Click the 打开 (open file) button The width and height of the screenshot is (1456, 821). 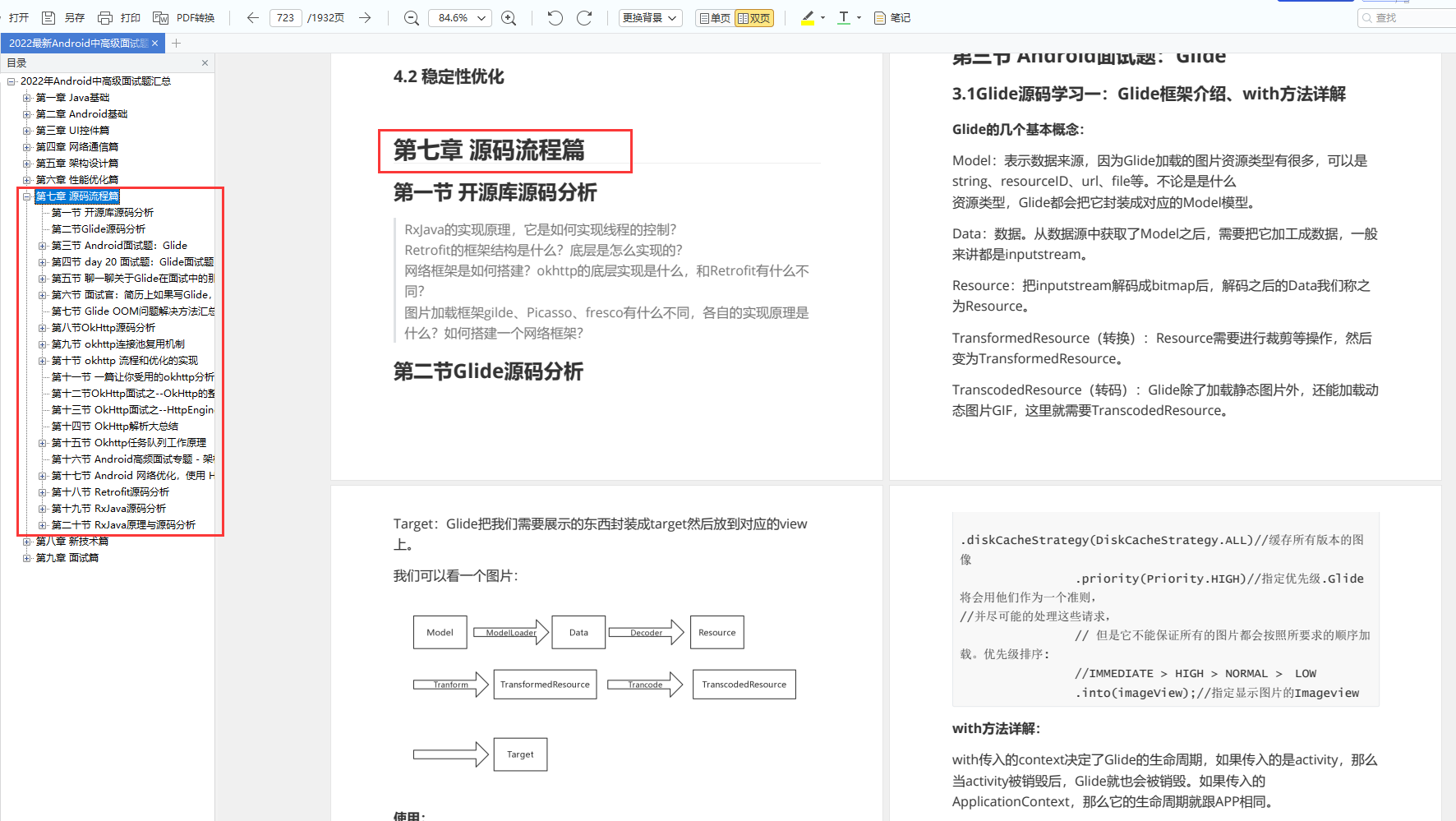[x=18, y=18]
